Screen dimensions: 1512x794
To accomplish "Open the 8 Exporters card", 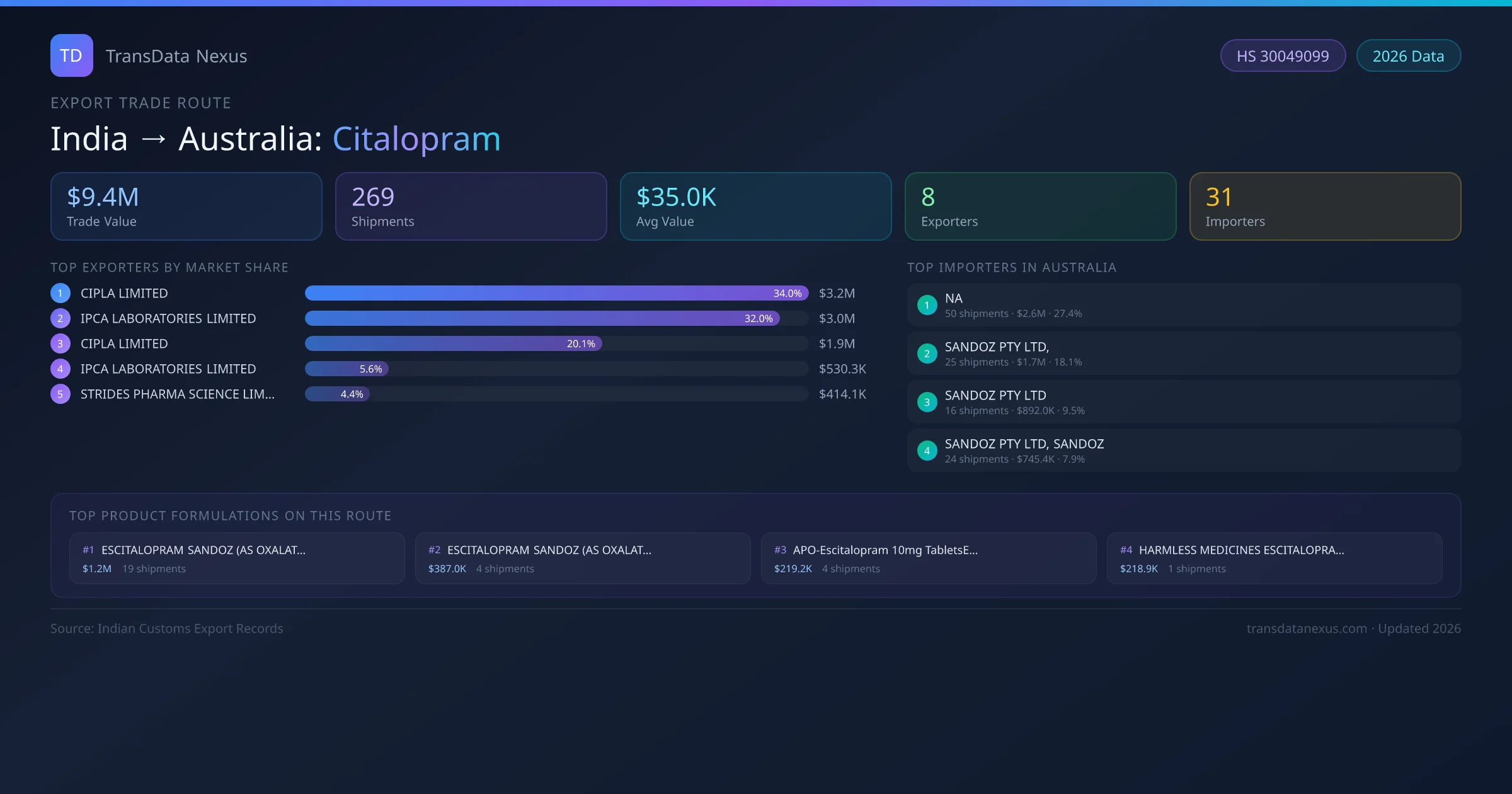I will click(x=1040, y=206).
